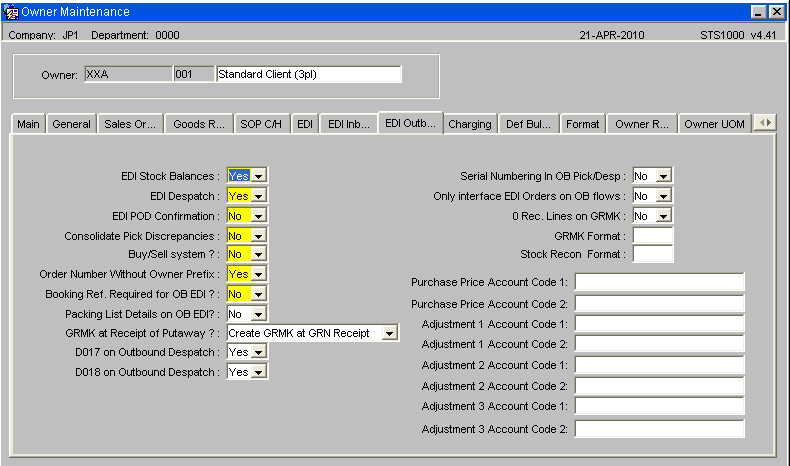Click the Standard Client (3pl) name field
The width and height of the screenshot is (790, 466).
point(308,74)
